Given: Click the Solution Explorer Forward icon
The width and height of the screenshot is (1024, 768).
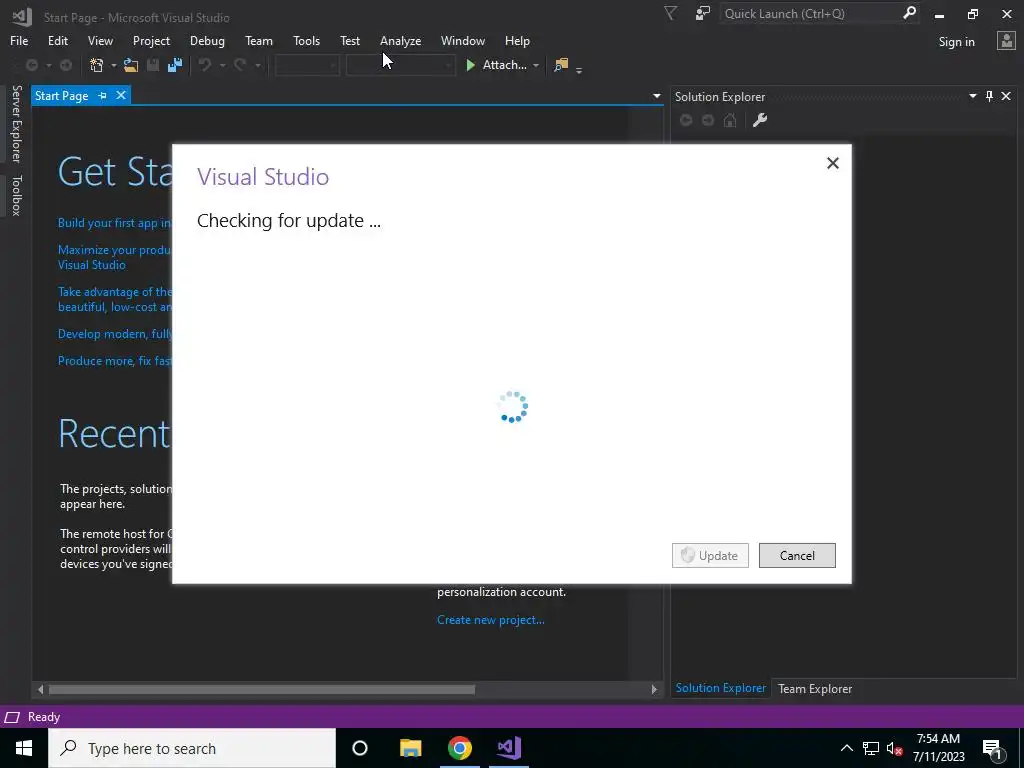Looking at the screenshot, I should point(708,120).
